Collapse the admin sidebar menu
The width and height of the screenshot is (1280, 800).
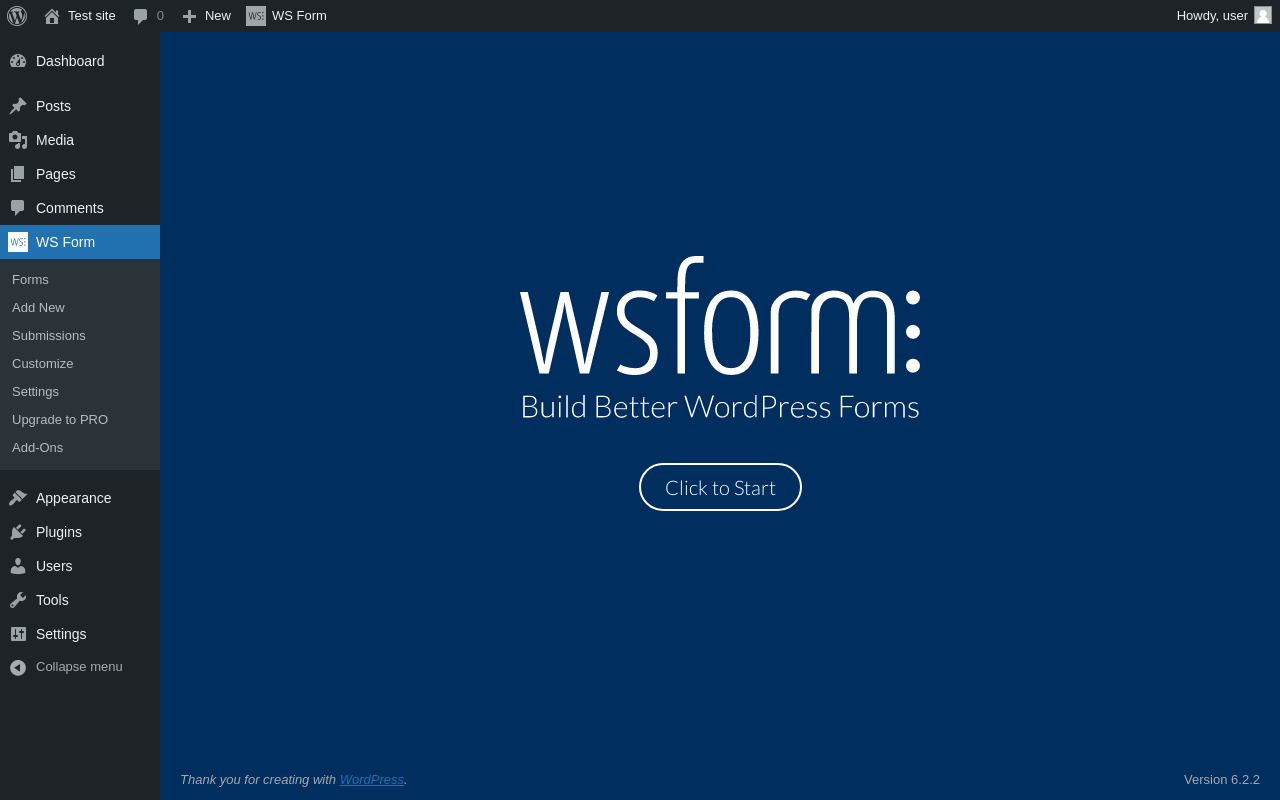[80, 667]
